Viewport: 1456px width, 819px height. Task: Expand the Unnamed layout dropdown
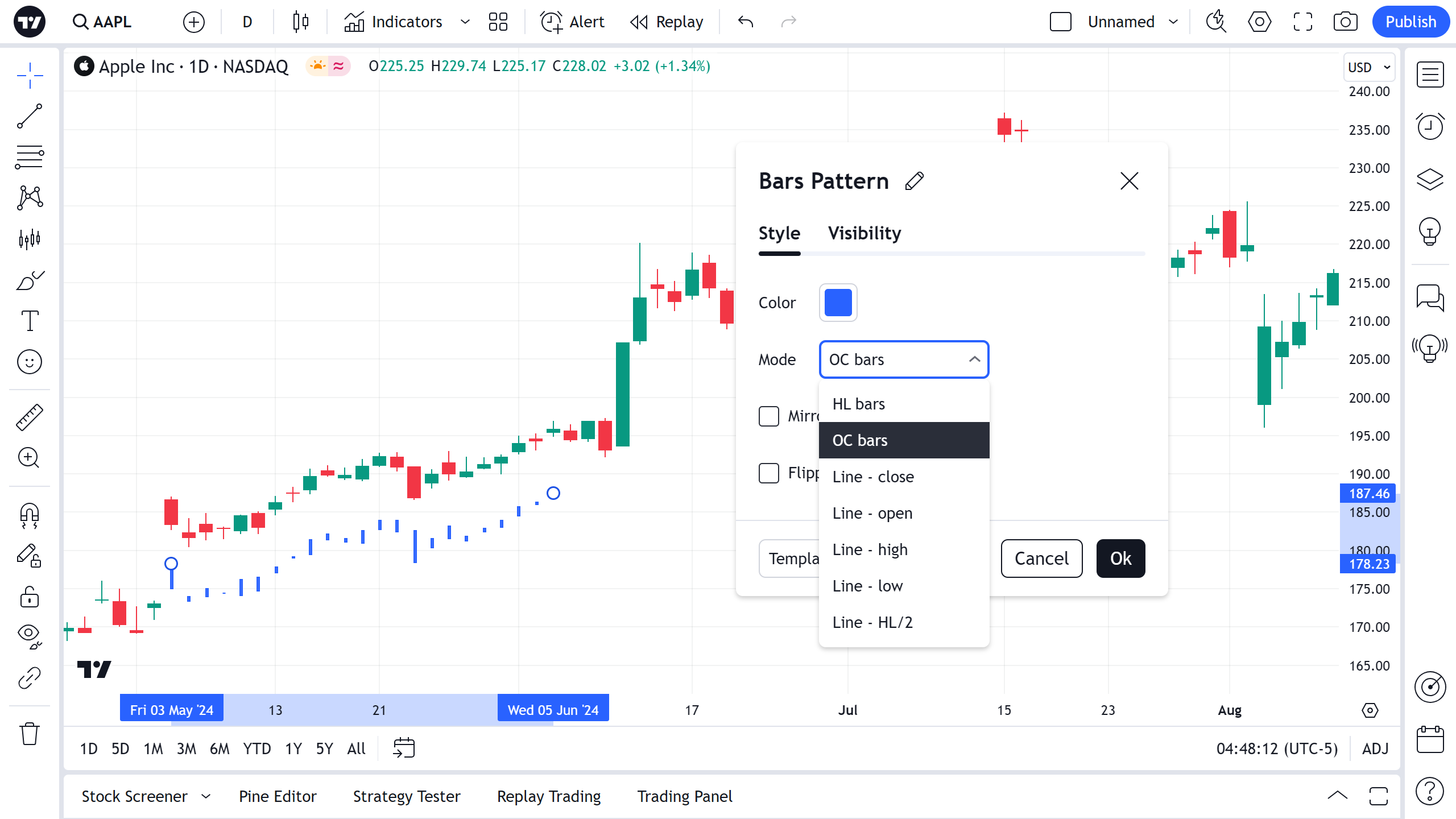click(x=1173, y=22)
